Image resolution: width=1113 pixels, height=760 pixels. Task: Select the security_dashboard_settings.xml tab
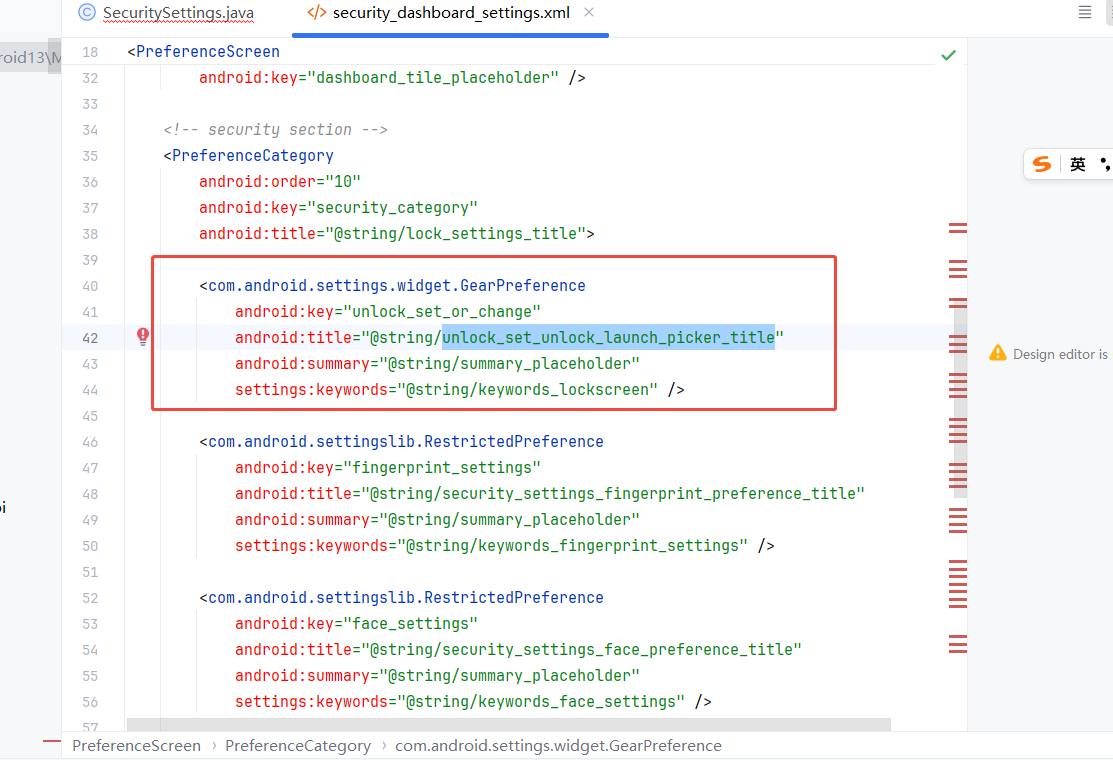point(451,13)
